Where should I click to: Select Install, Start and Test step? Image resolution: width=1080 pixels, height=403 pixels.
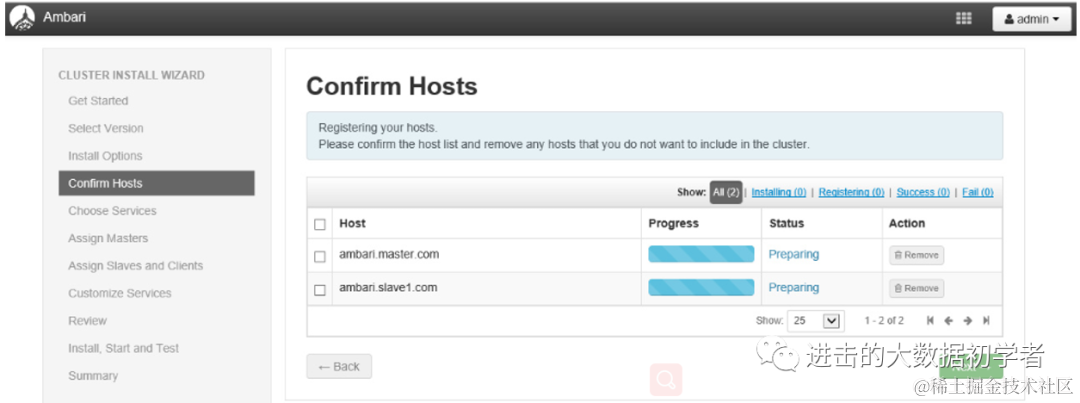[123, 349]
